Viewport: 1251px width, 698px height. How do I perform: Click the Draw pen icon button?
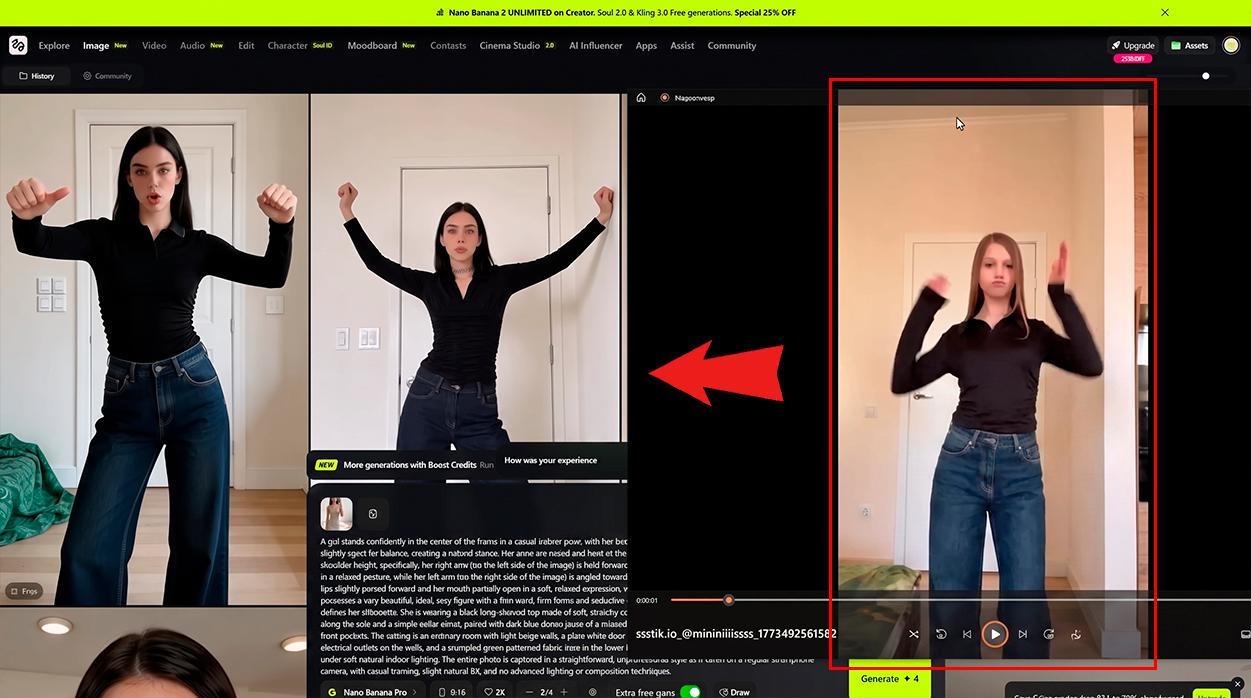tap(734, 692)
